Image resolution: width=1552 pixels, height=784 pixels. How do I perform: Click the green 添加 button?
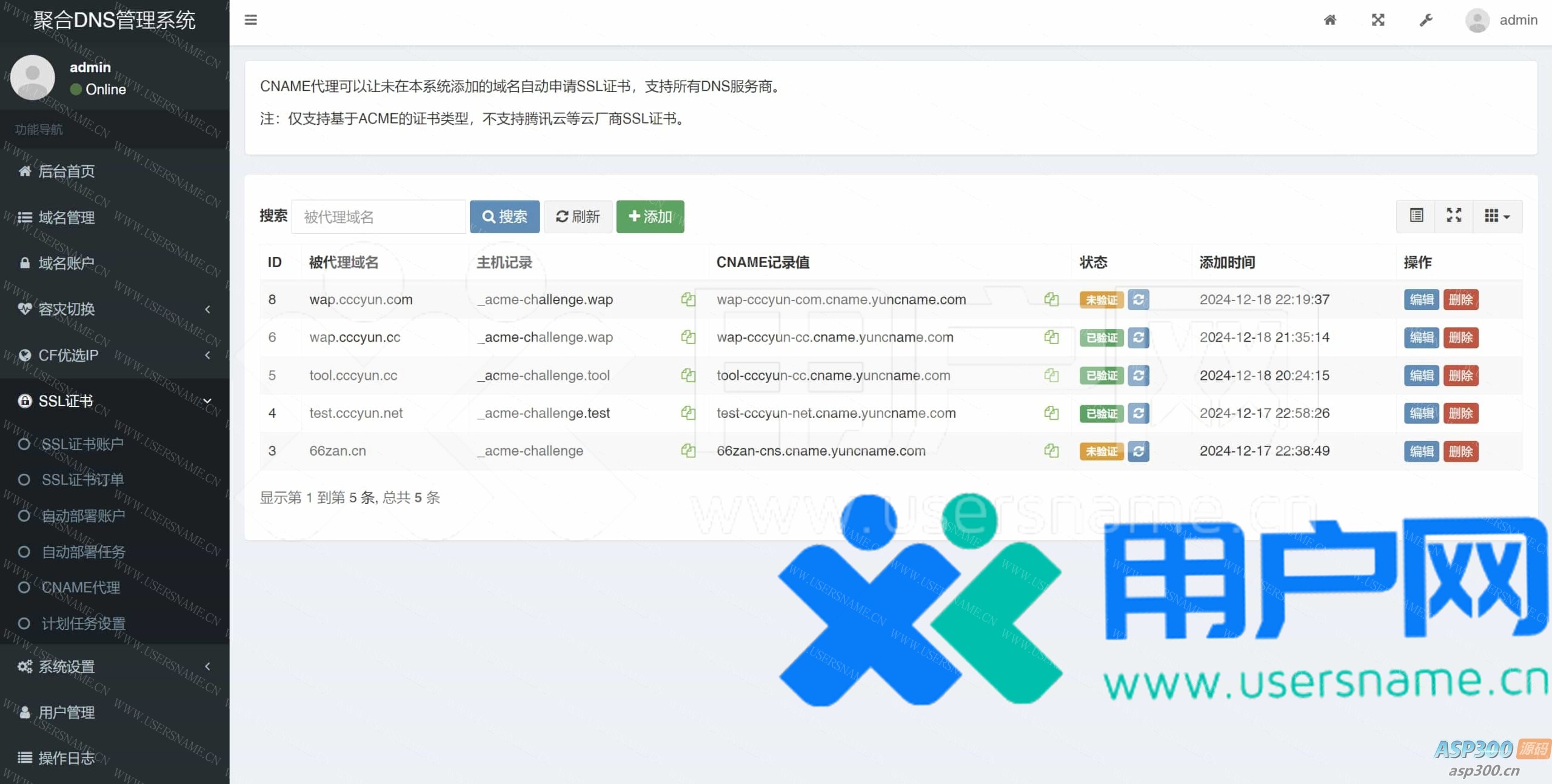click(x=650, y=216)
